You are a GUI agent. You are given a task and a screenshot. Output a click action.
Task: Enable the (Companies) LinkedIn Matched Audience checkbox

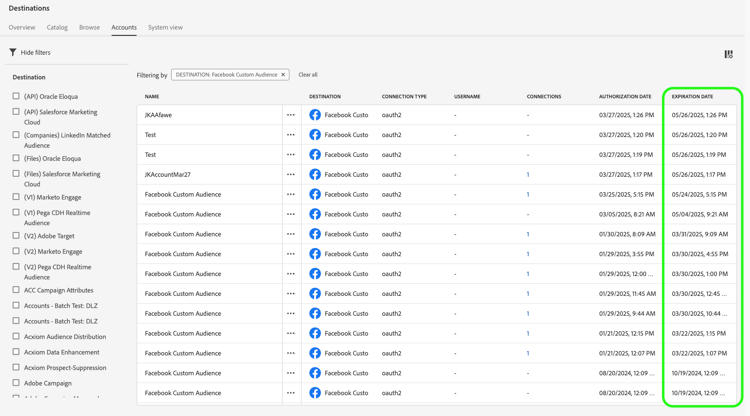(16, 135)
